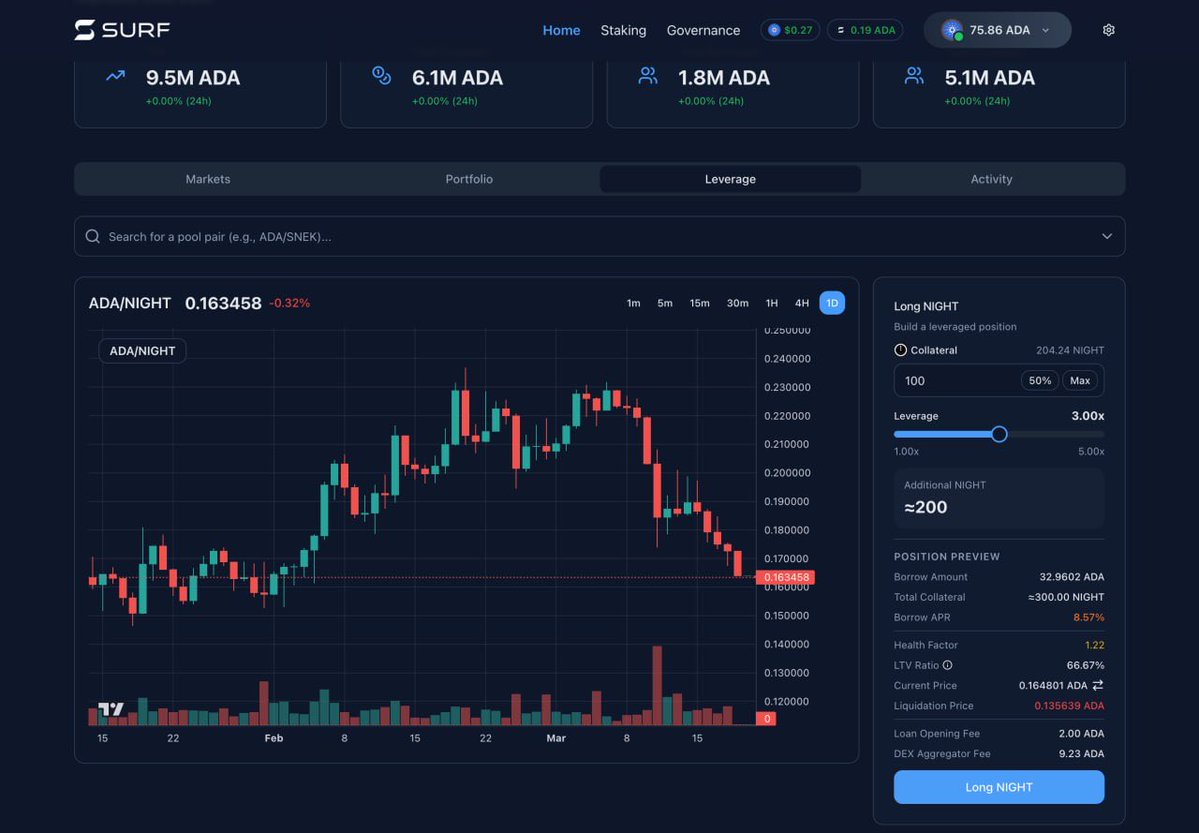
Task: Click the 2.00 ADA loan opening fee
Action: pos(1081,734)
